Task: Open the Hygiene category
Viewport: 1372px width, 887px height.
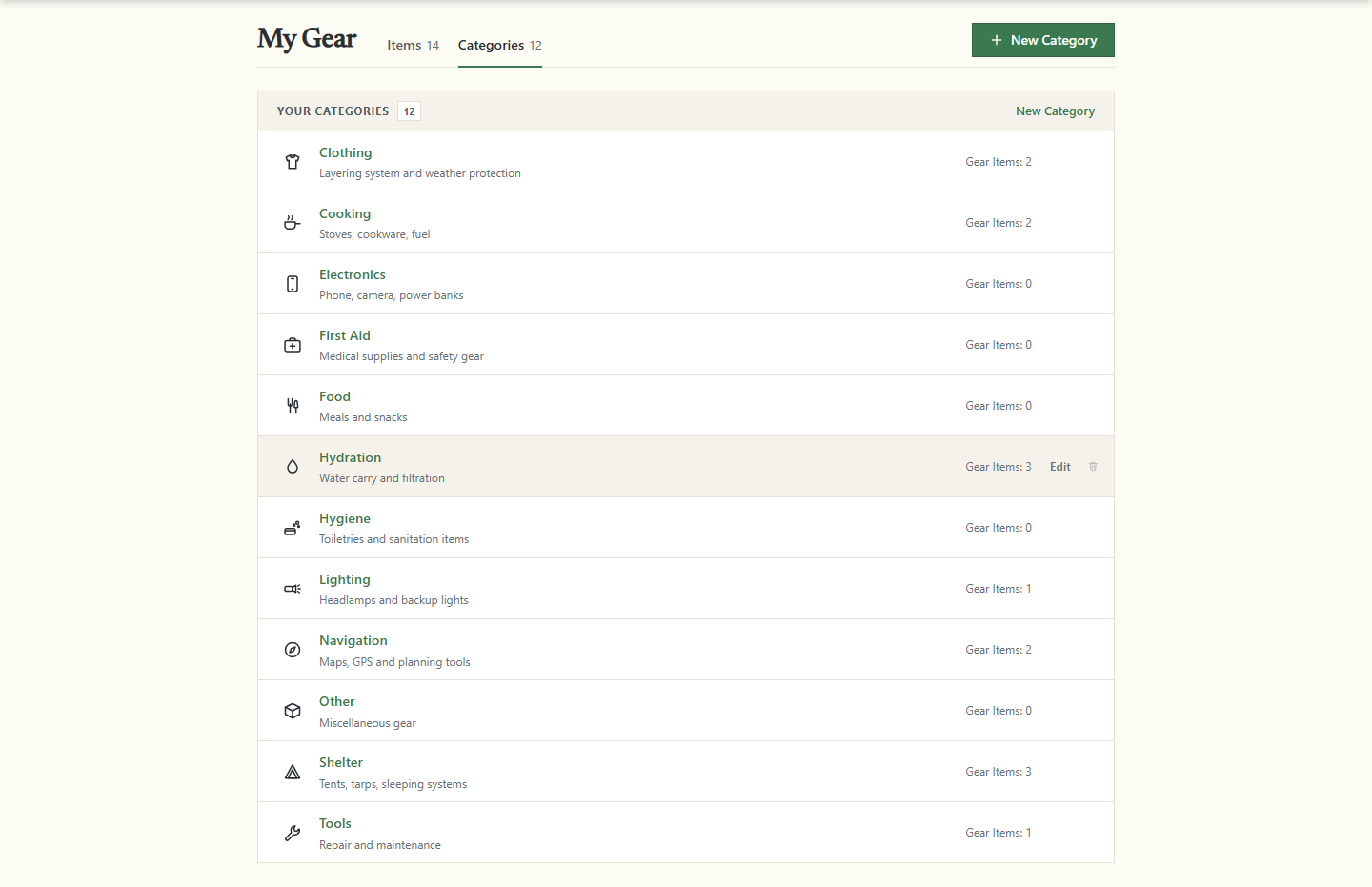Action: [x=345, y=518]
